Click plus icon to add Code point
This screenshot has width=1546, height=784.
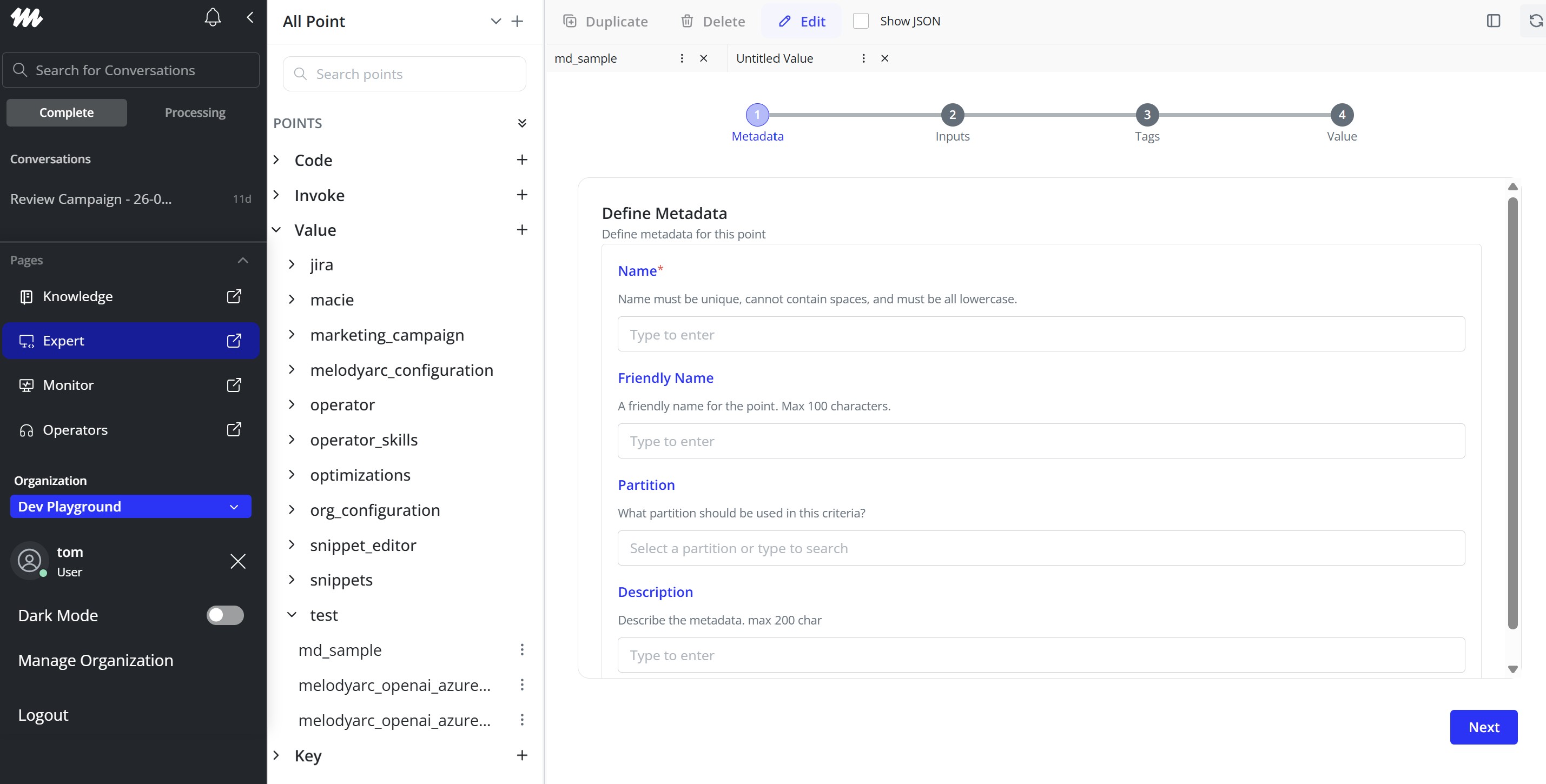[521, 160]
